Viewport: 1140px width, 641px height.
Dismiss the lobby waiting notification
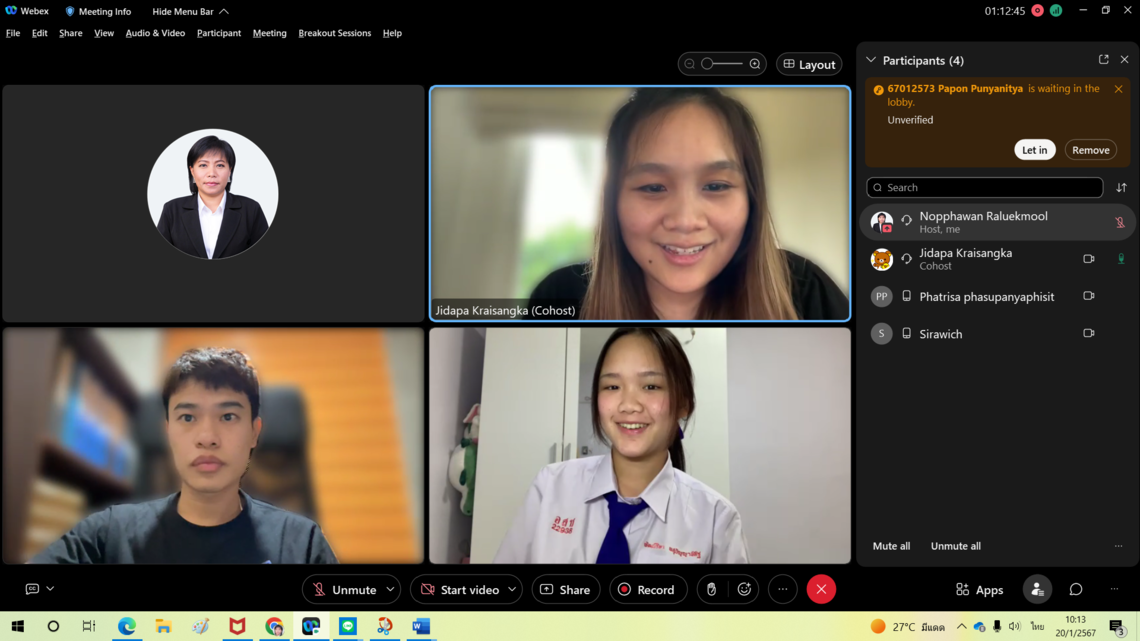click(1118, 89)
